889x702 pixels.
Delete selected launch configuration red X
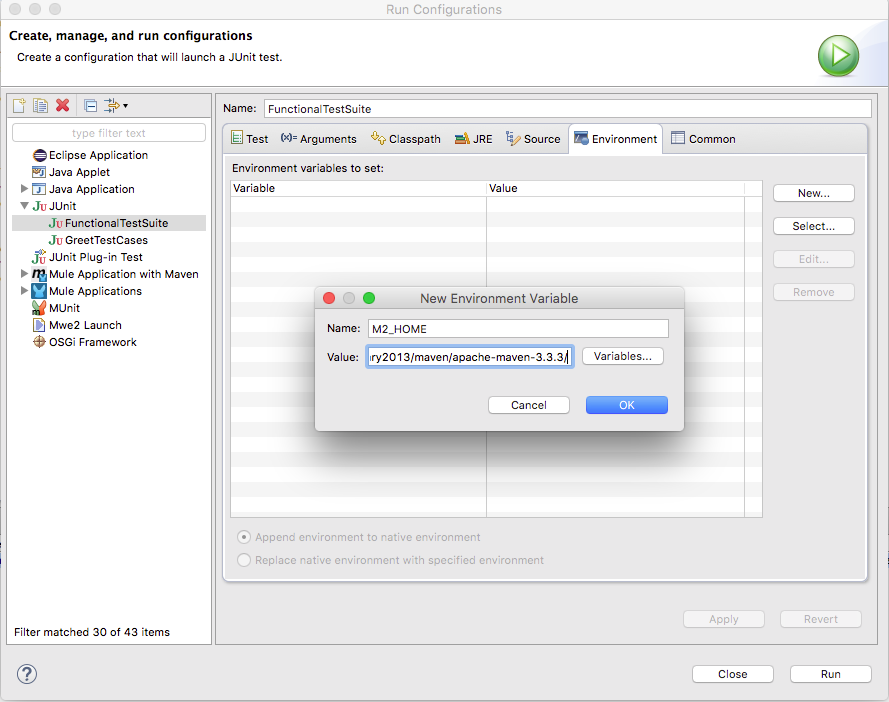pos(62,105)
